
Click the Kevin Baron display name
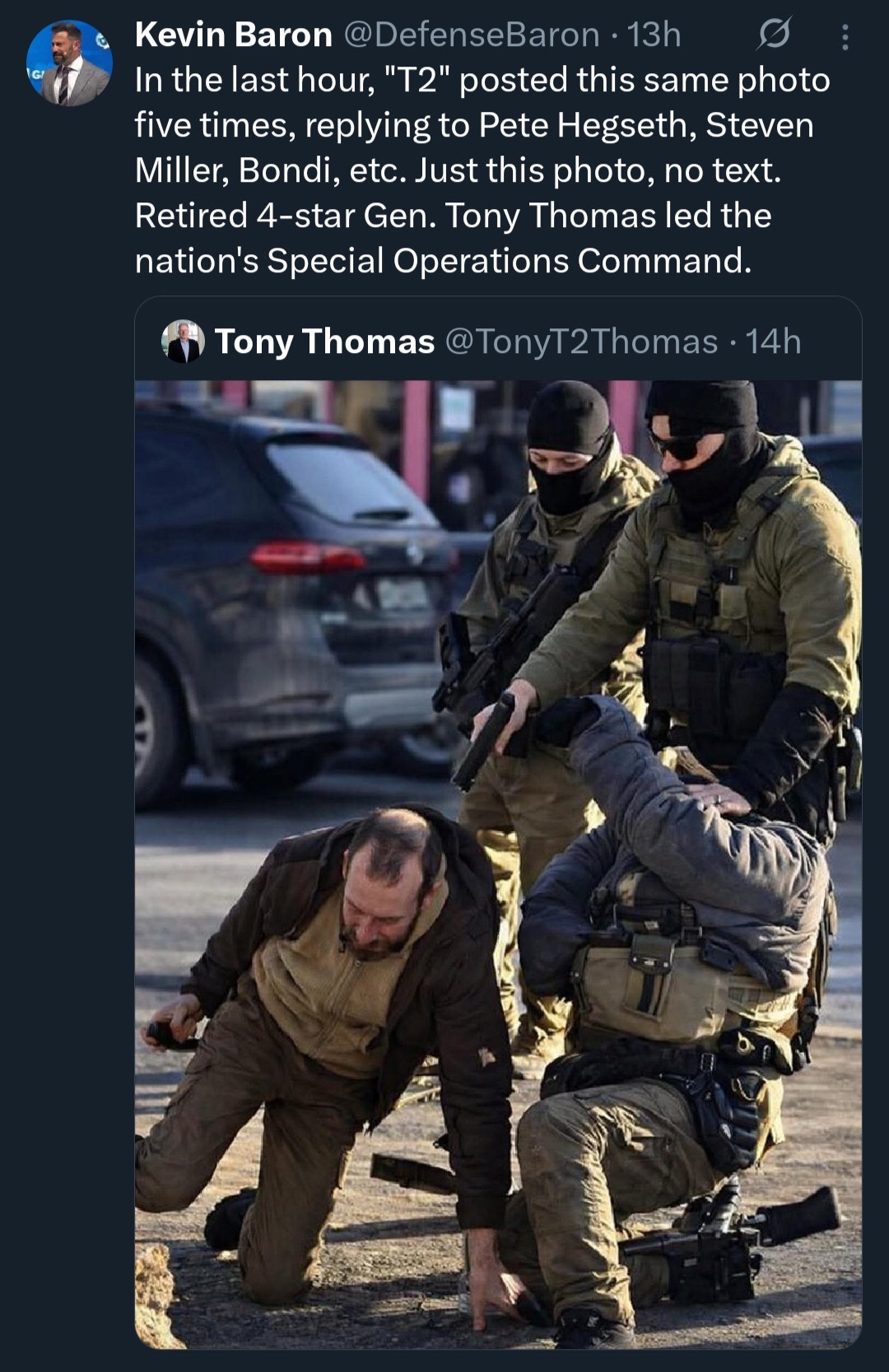233,35
